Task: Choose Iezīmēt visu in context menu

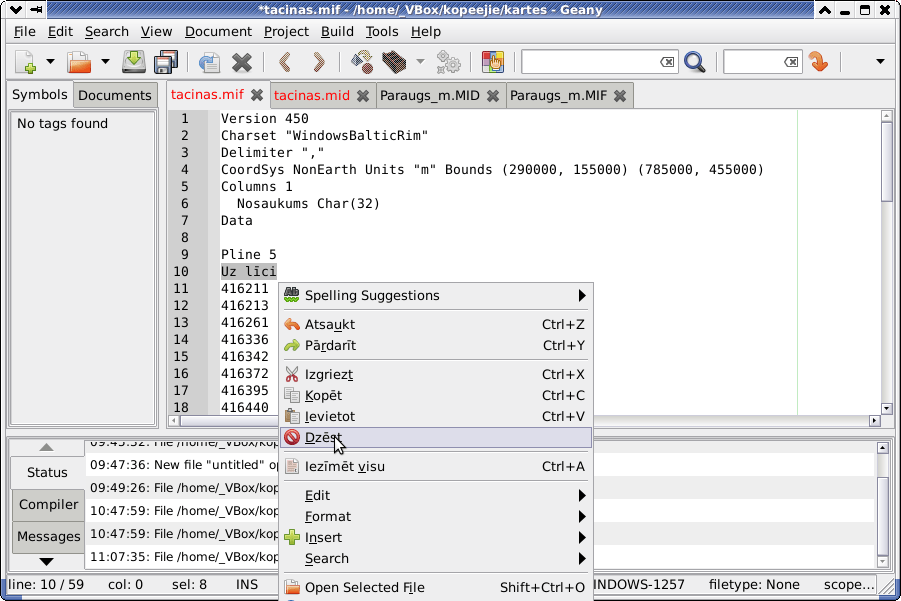Action: [x=436, y=467]
